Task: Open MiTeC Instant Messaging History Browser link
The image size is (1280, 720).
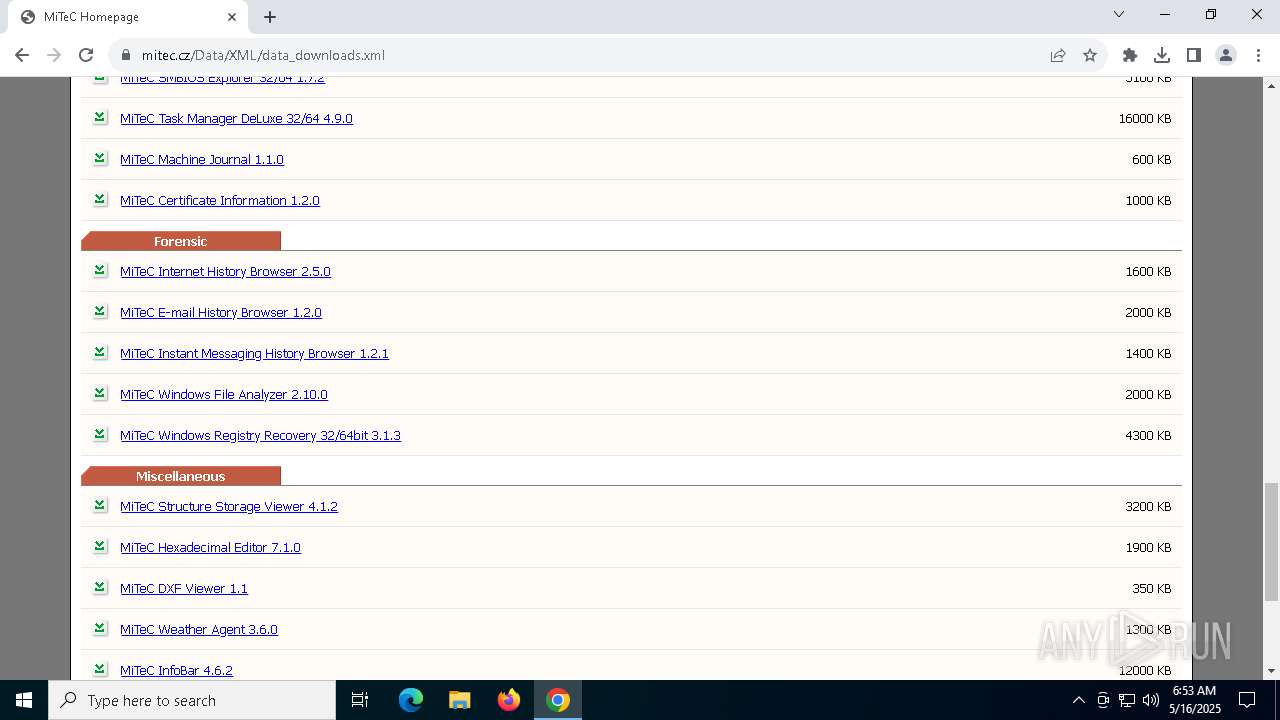Action: point(254,353)
